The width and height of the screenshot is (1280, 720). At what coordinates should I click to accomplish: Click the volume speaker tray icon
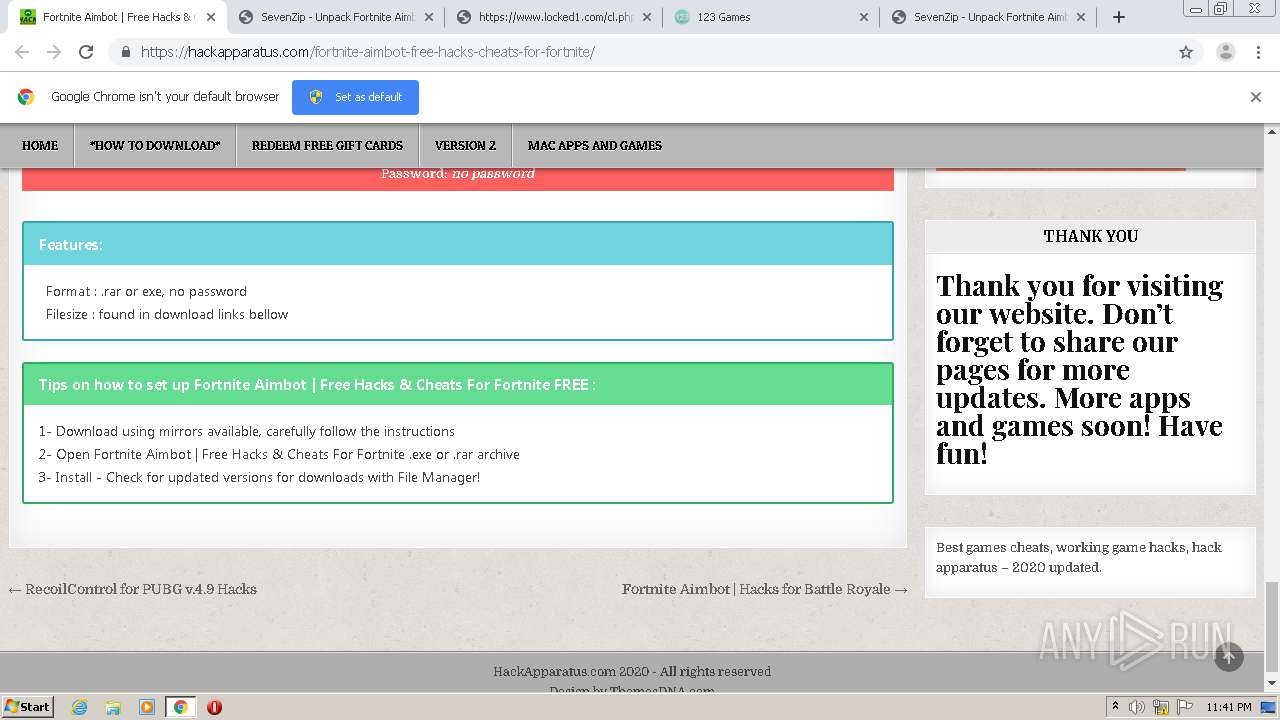1137,707
